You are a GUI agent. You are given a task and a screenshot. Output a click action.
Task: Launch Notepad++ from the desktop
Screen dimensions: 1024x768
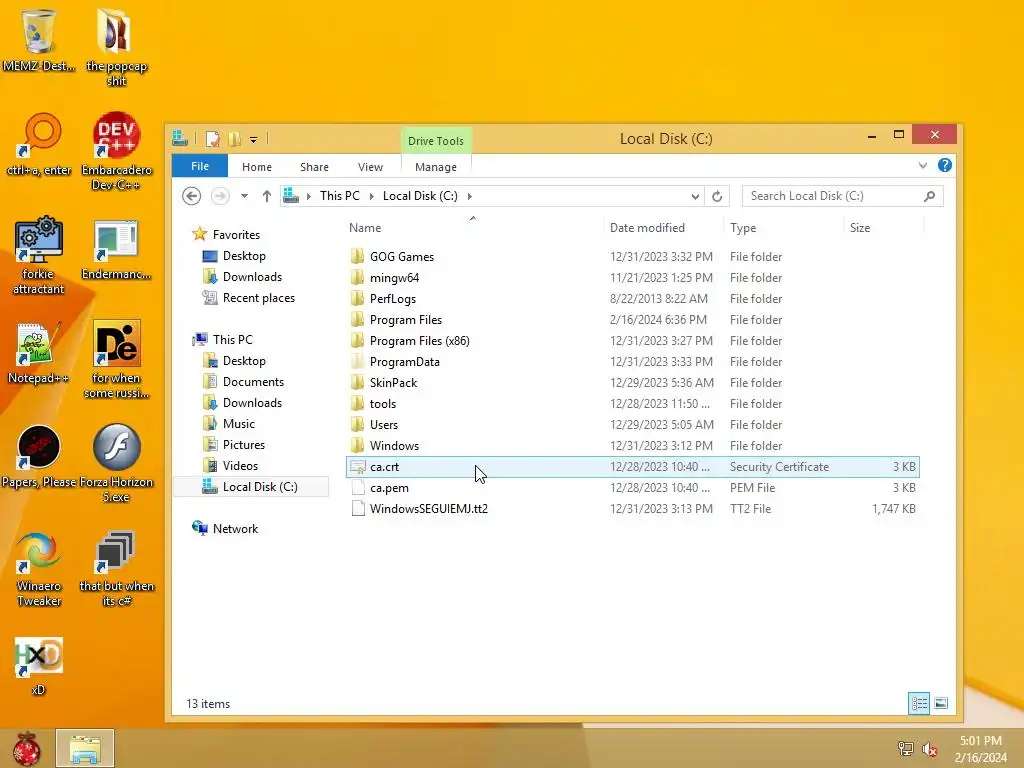point(39,353)
